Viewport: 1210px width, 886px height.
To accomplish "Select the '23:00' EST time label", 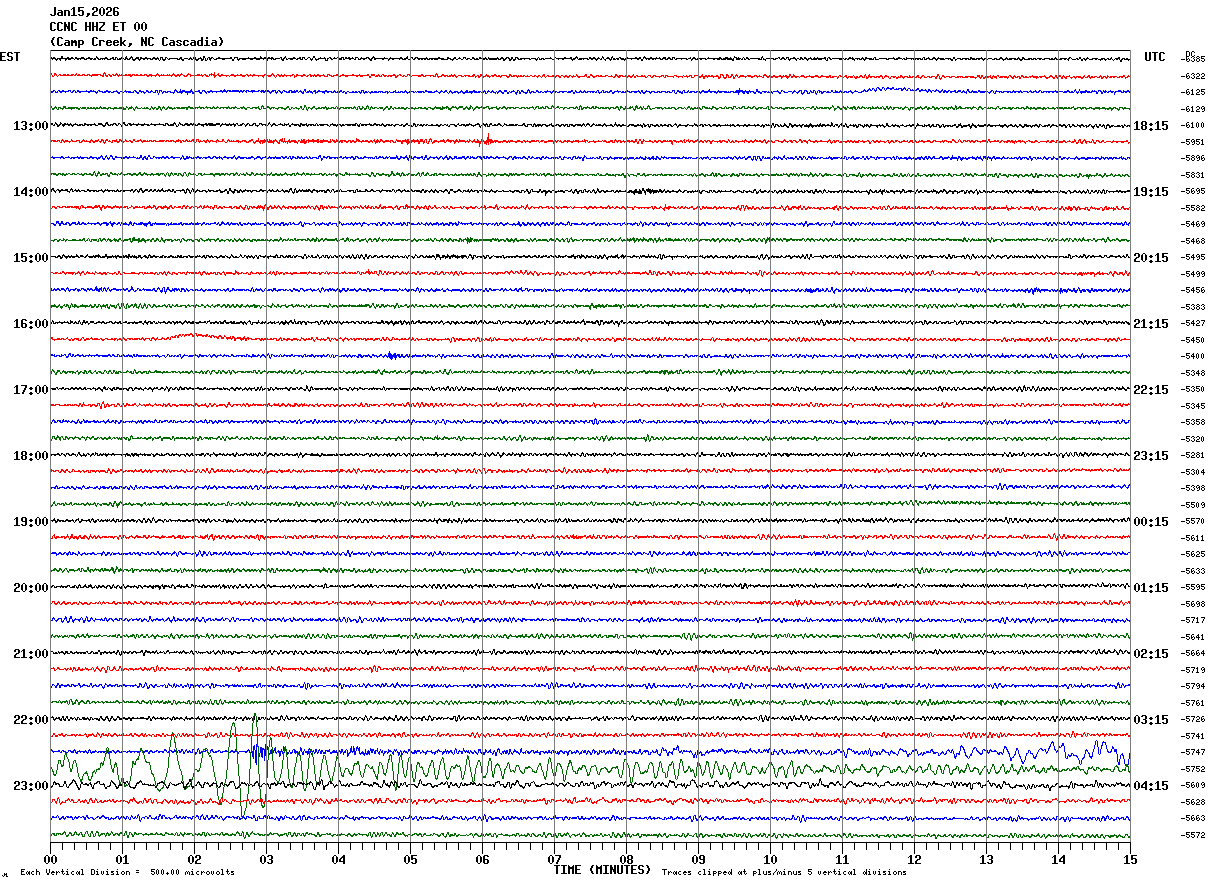I will tap(30, 786).
